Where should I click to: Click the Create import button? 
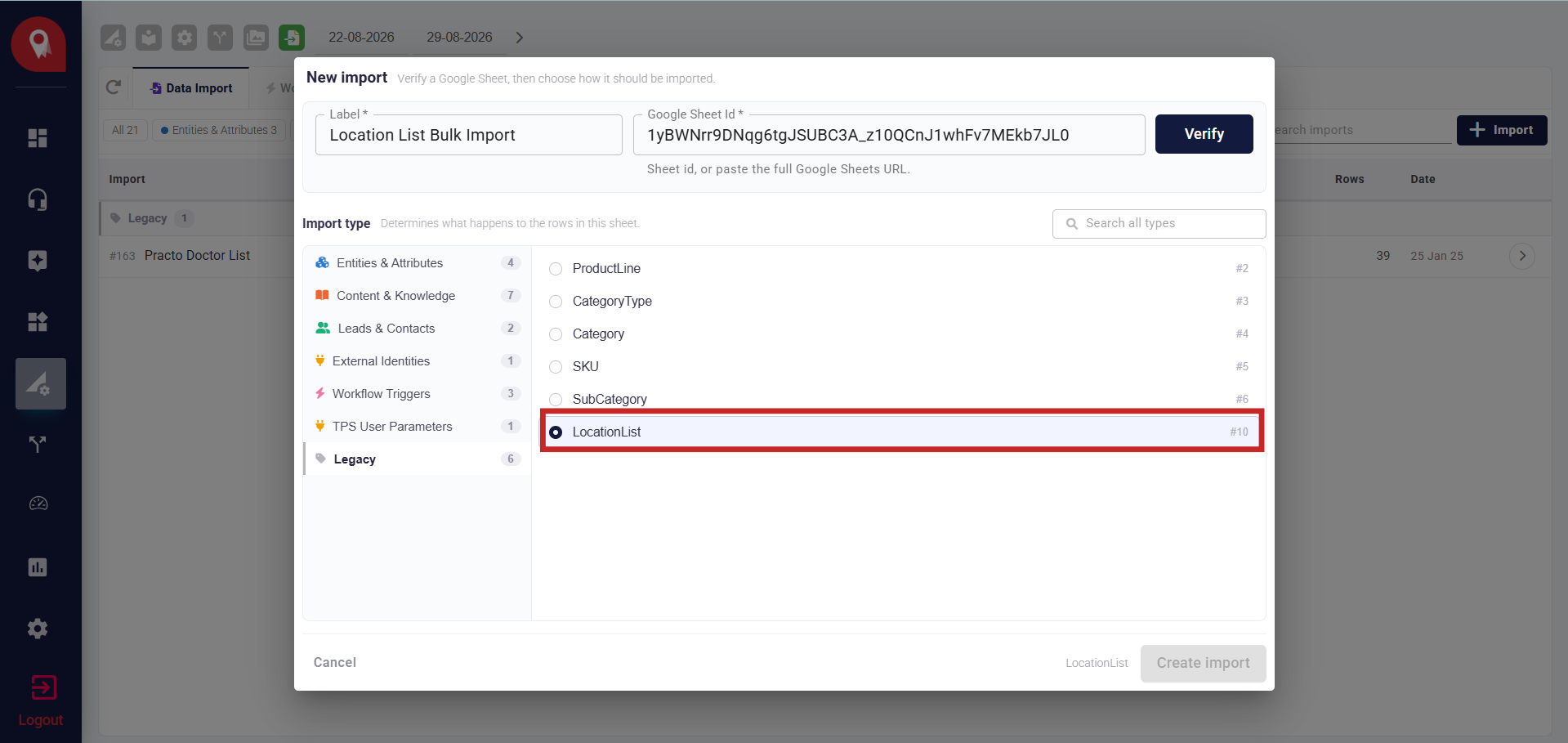click(x=1203, y=663)
